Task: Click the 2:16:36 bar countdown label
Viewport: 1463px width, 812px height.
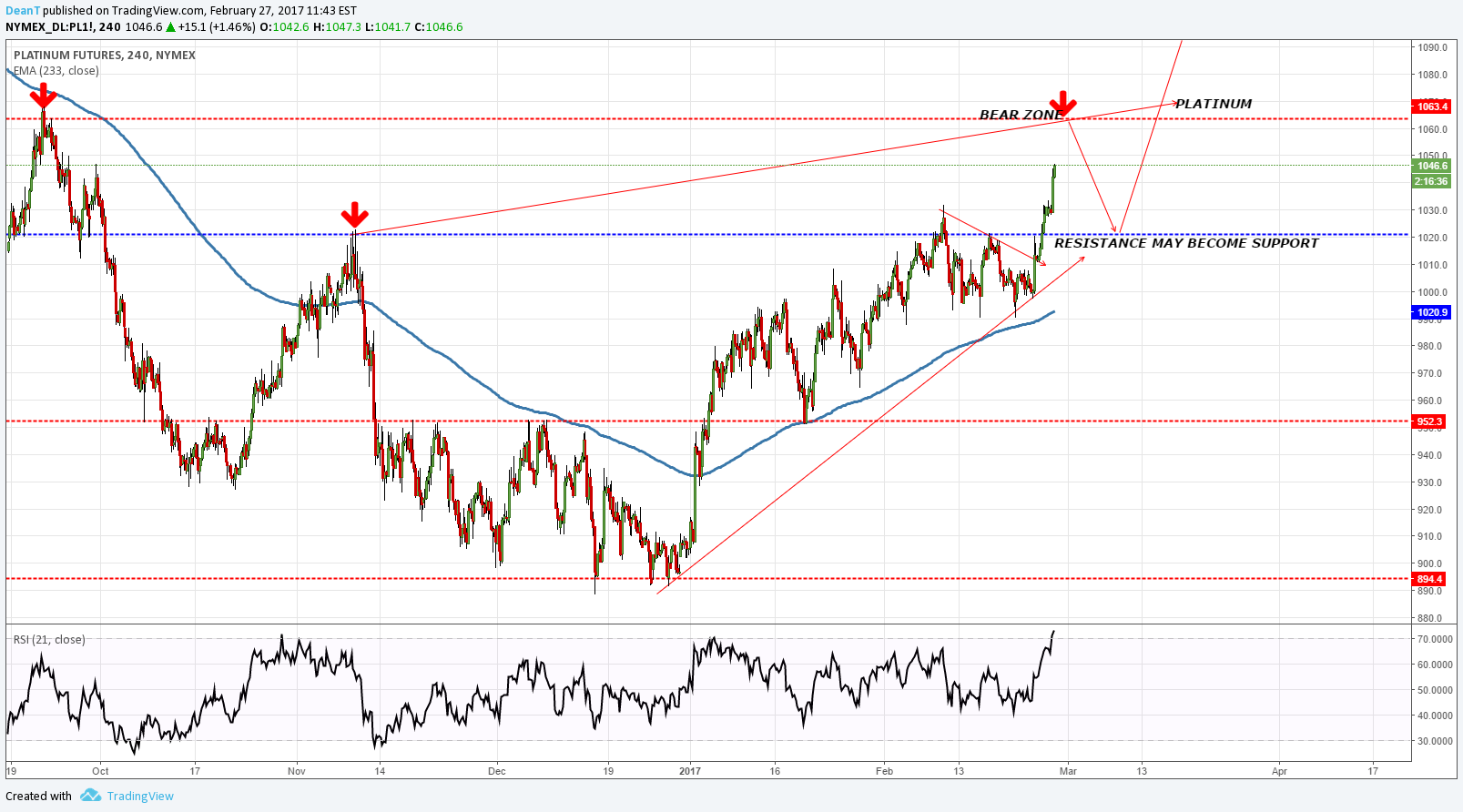Action: click(1431, 181)
